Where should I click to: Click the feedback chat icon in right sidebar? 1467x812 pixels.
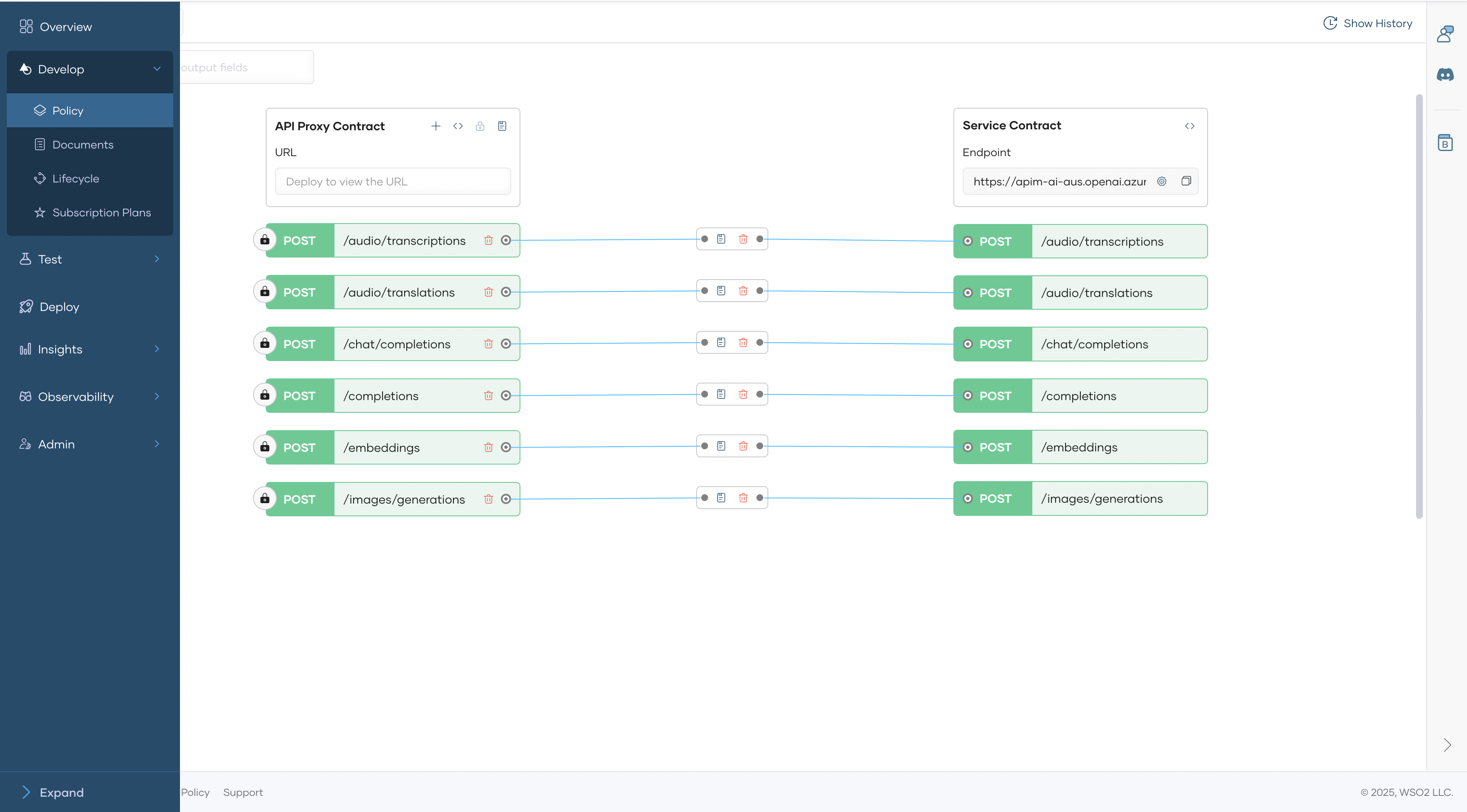(x=1445, y=34)
